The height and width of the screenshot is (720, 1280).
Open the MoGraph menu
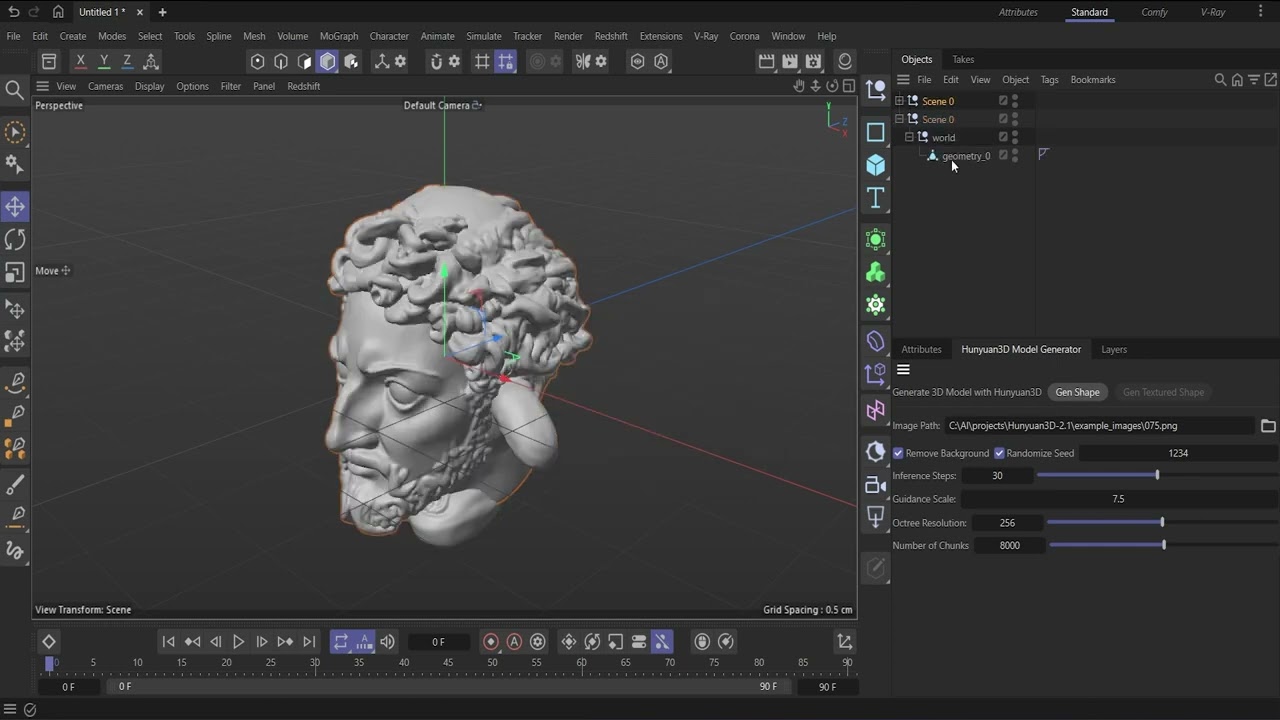[x=339, y=36]
